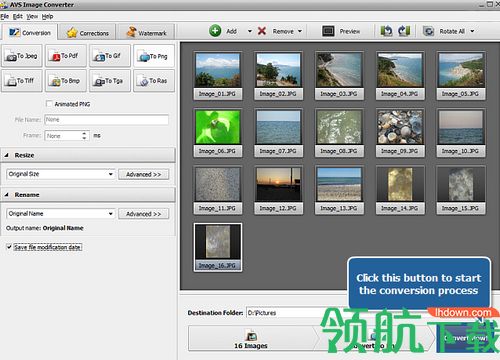Rotate image clockwise icon
500x360 pixels.
[404, 31]
